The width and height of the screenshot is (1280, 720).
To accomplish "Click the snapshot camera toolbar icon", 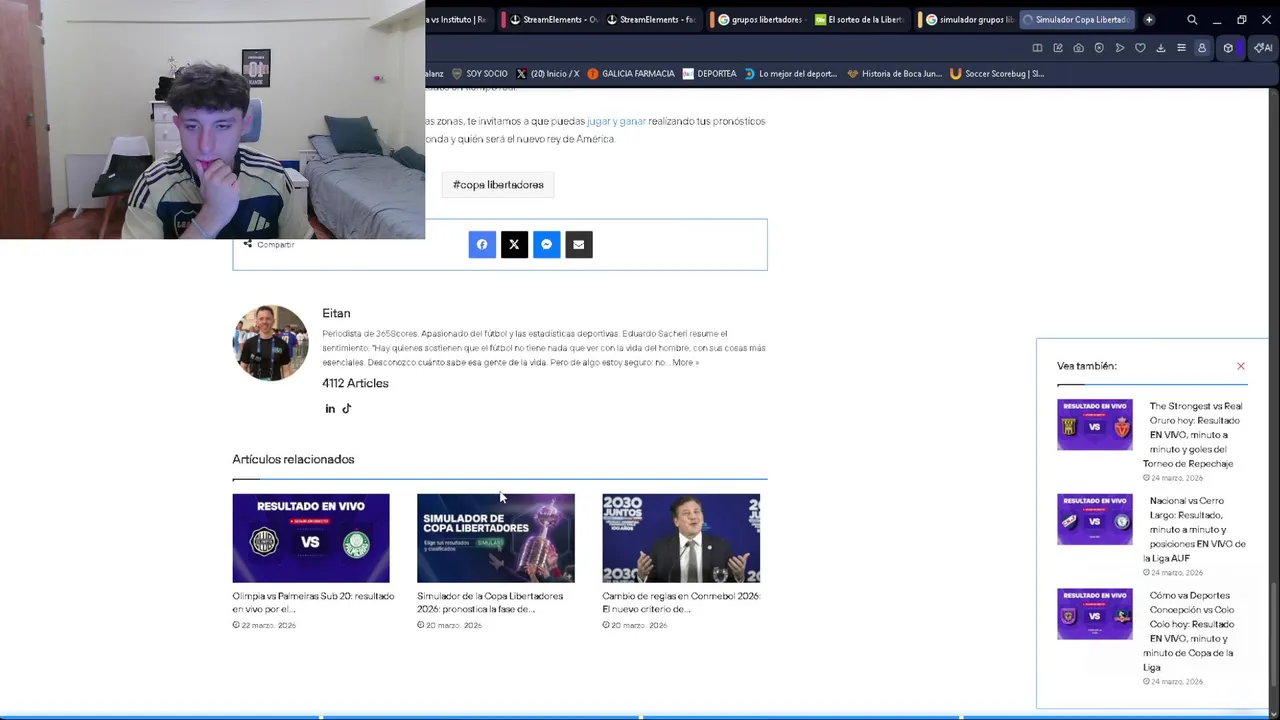I will click(x=1078, y=48).
